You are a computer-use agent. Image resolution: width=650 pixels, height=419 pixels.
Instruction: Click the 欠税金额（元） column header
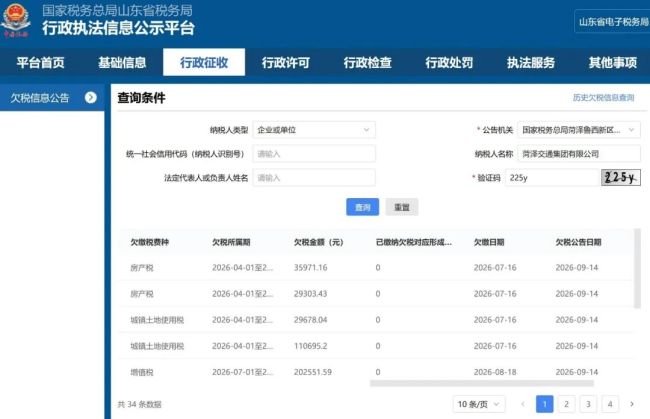(318, 242)
